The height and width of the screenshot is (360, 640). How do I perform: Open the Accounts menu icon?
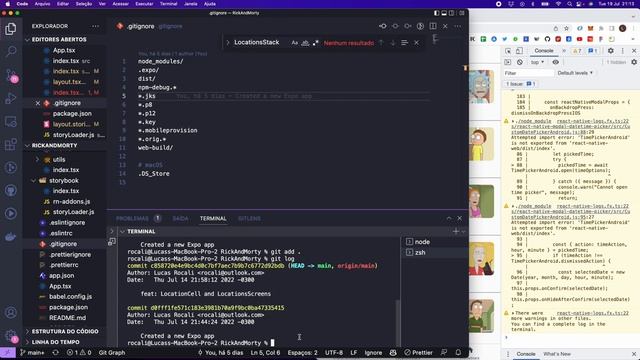(x=11, y=313)
